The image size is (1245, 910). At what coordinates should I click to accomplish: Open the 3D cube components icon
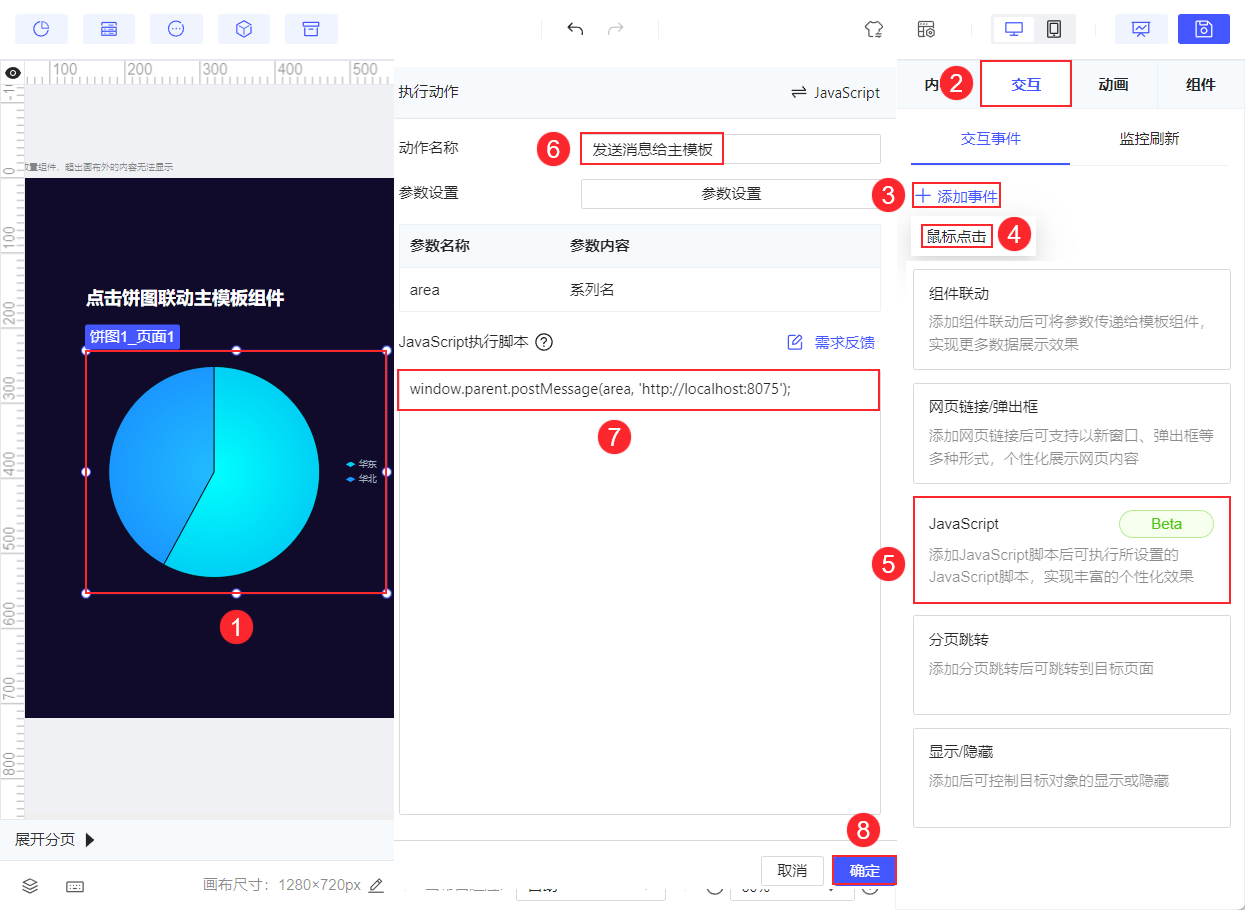pyautogui.click(x=244, y=29)
